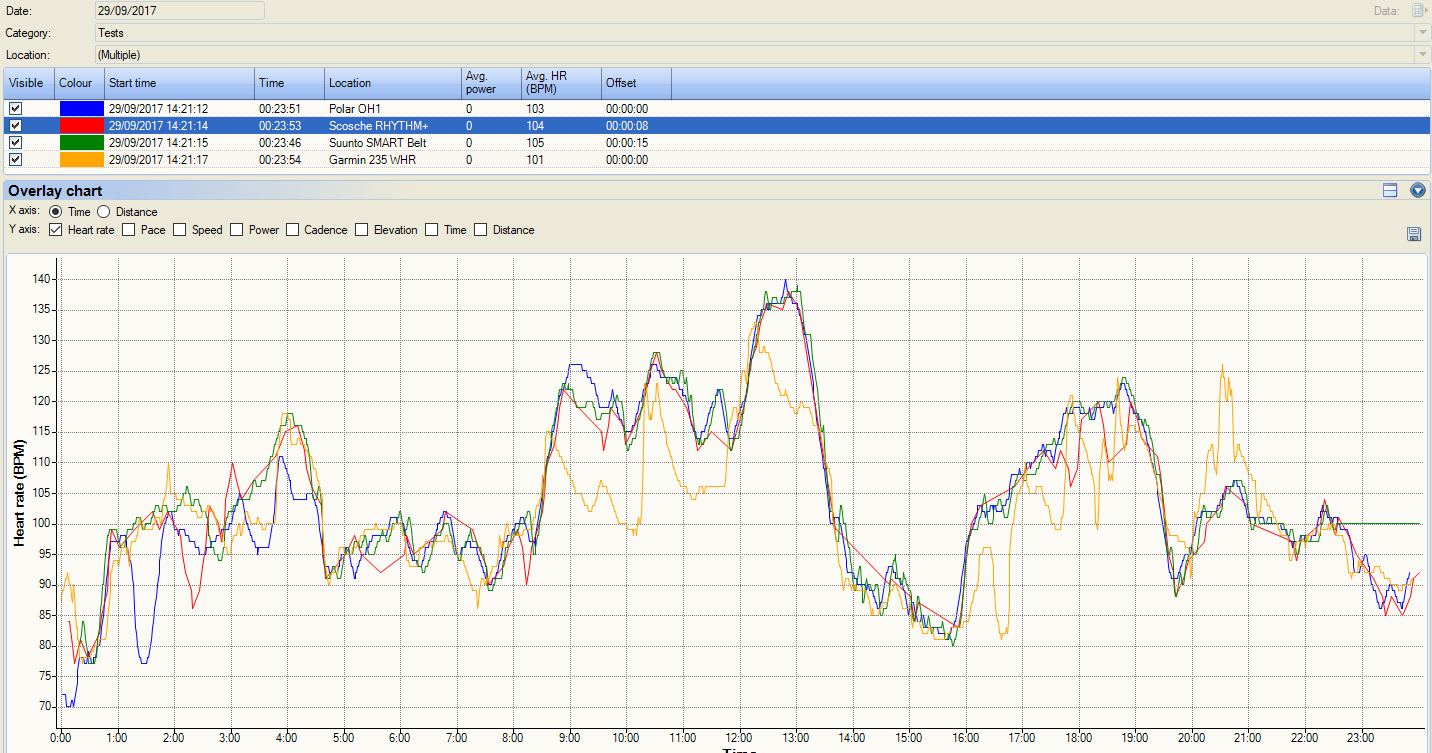Sort by the Start time column header

(x=179, y=83)
